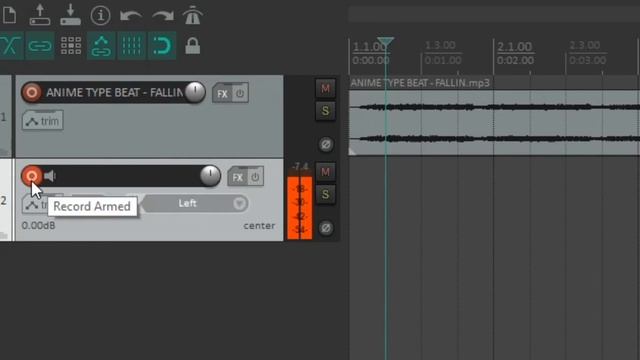Click ANIME TYPE BEAT track name field
The height and width of the screenshot is (360, 640).
[114, 93]
